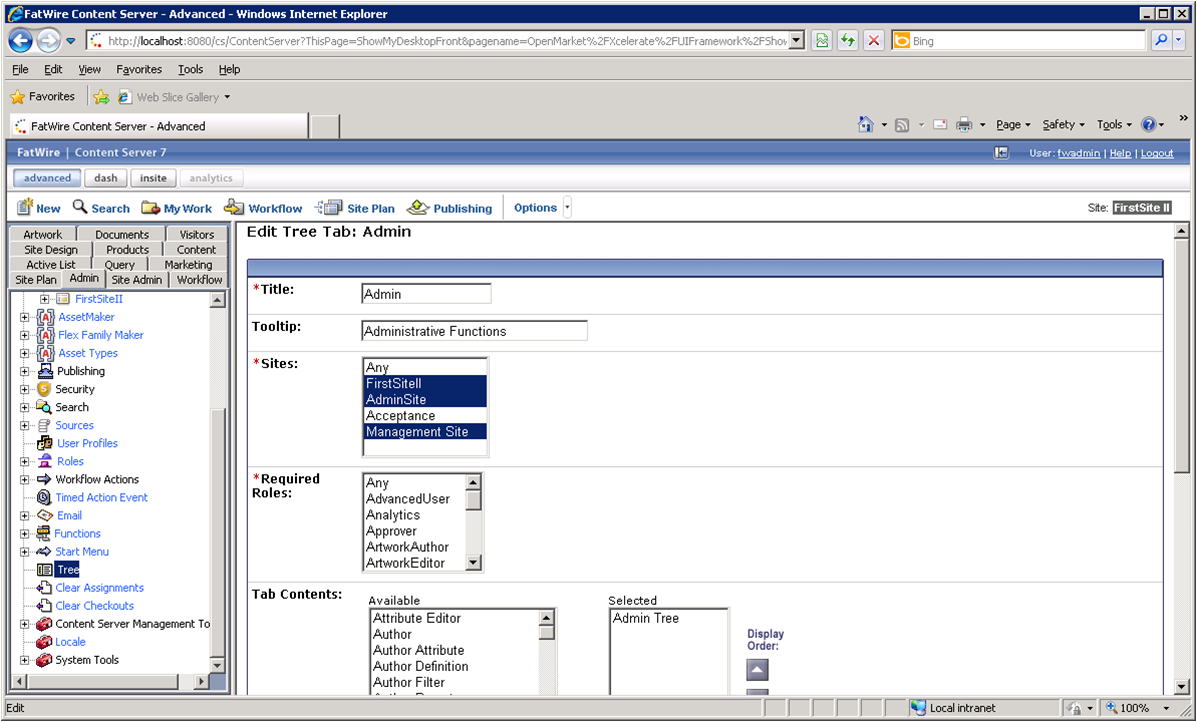Click the System Tools toolbox icon
Image resolution: width=1197 pixels, height=722 pixels.
(x=44, y=660)
